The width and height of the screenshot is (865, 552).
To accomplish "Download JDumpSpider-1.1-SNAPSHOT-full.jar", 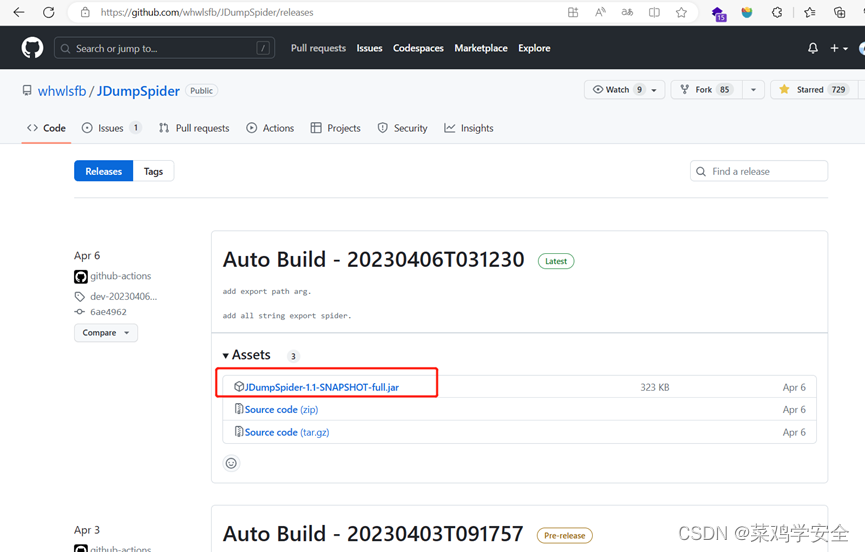I will [322, 387].
